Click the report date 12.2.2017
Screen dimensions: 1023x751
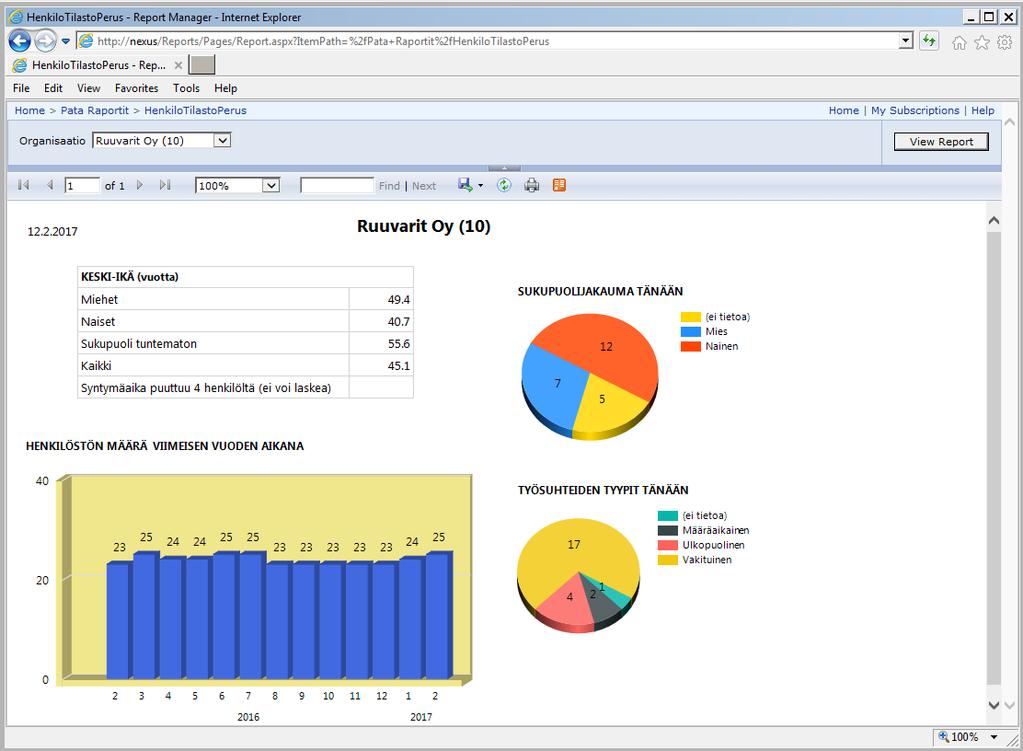click(52, 232)
